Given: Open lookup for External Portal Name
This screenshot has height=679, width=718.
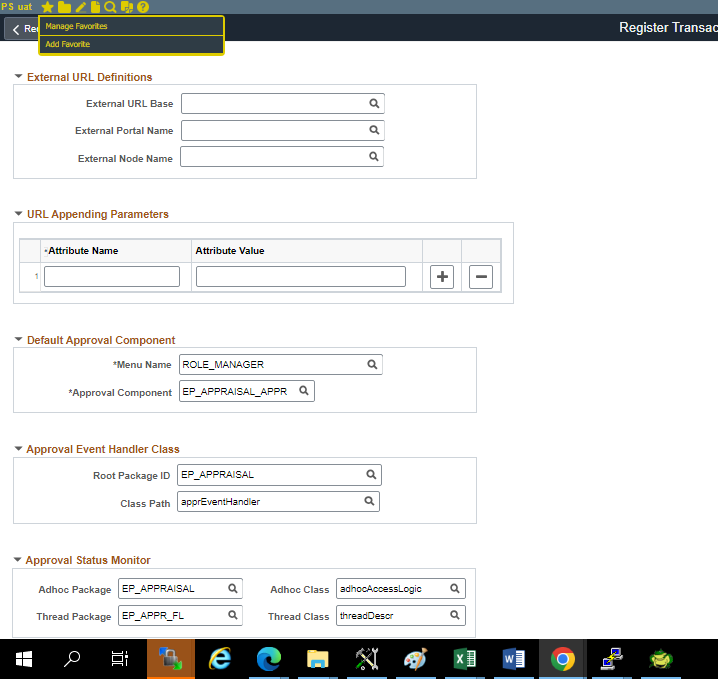Looking at the screenshot, I should coord(374,130).
